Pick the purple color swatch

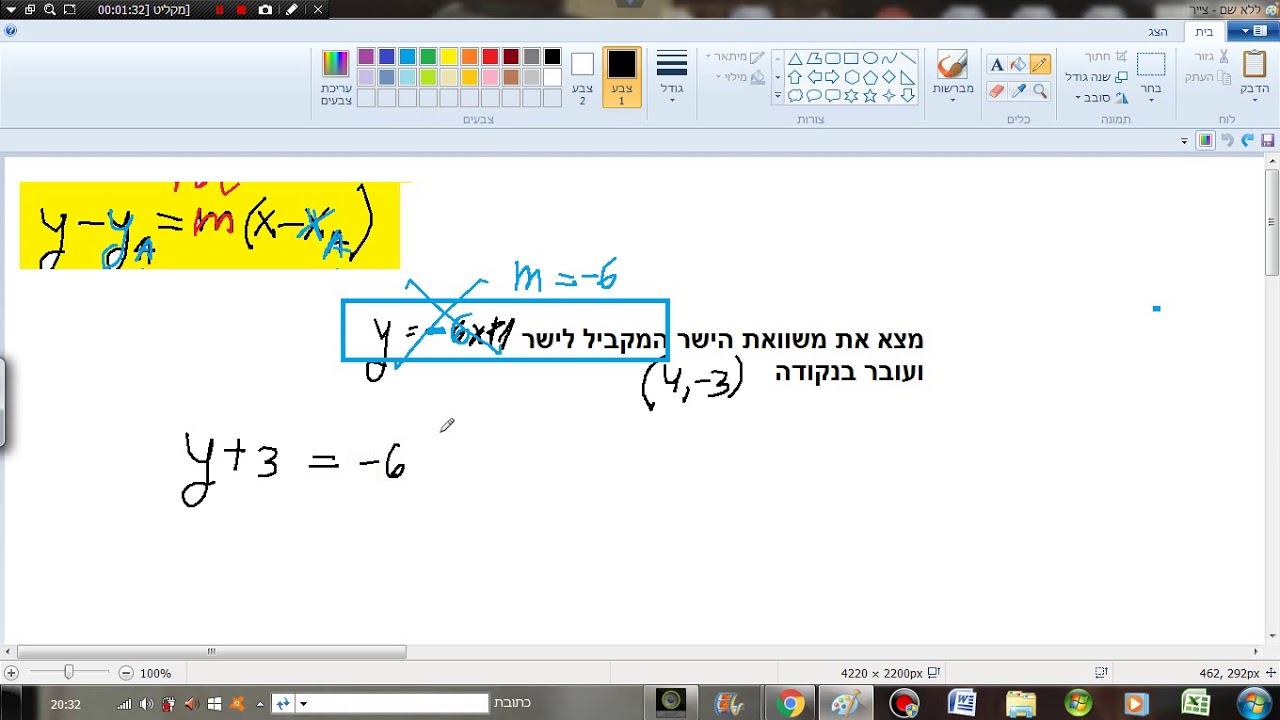(x=366, y=57)
